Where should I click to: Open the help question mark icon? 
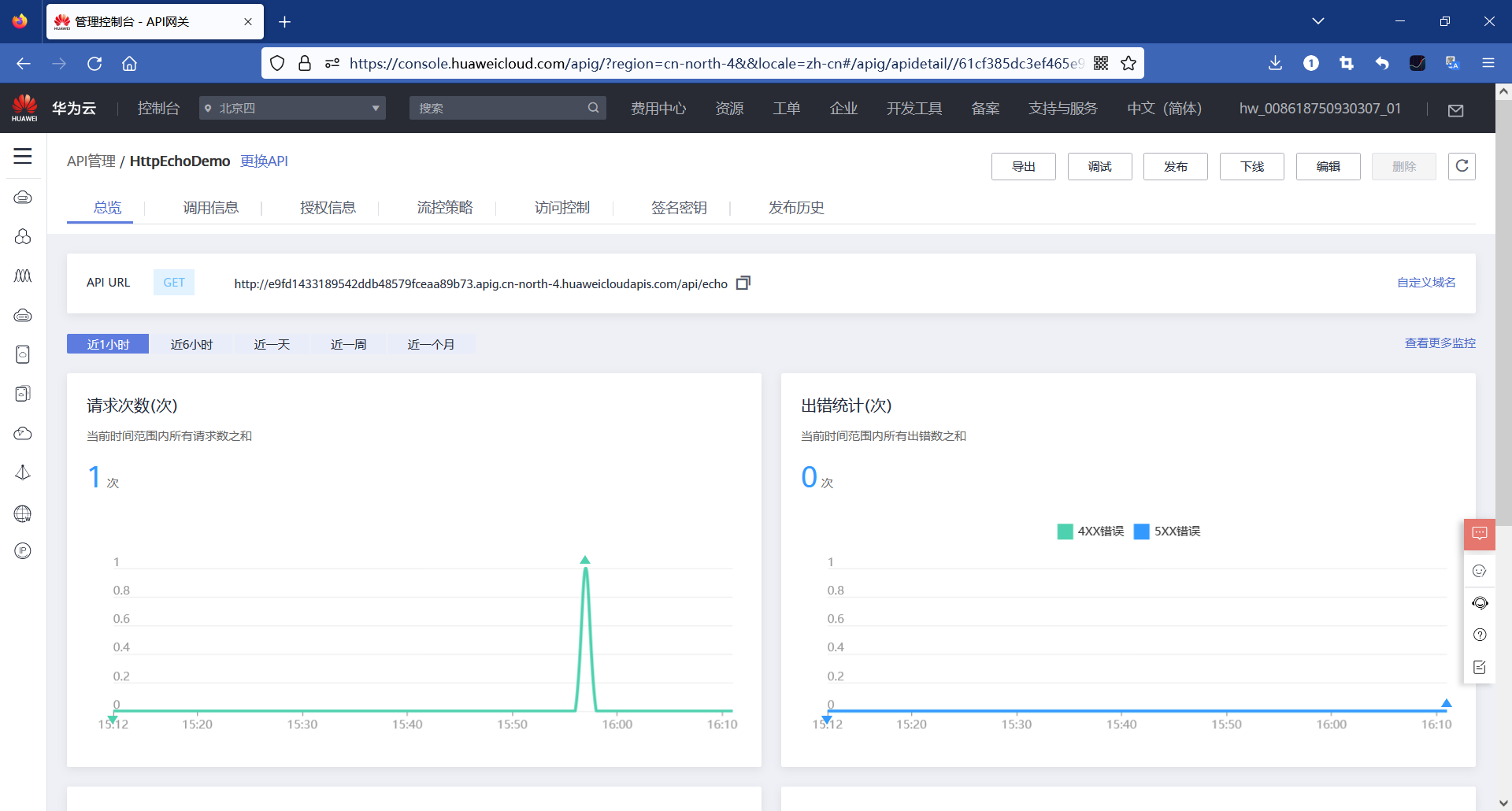click(1479, 635)
